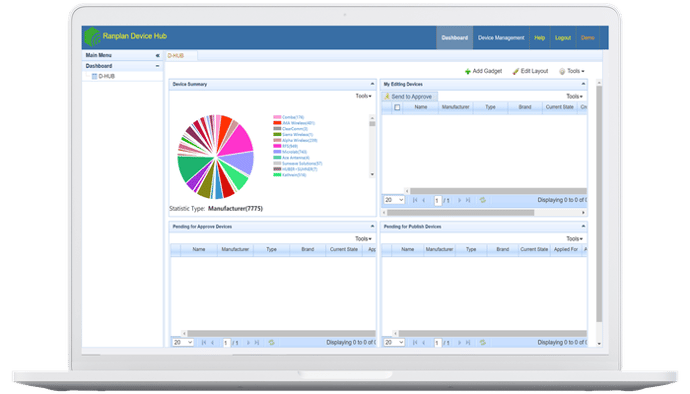Open Tools dropdown in My Editing Devices panel
690x394 pixels.
pyautogui.click(x=574, y=96)
